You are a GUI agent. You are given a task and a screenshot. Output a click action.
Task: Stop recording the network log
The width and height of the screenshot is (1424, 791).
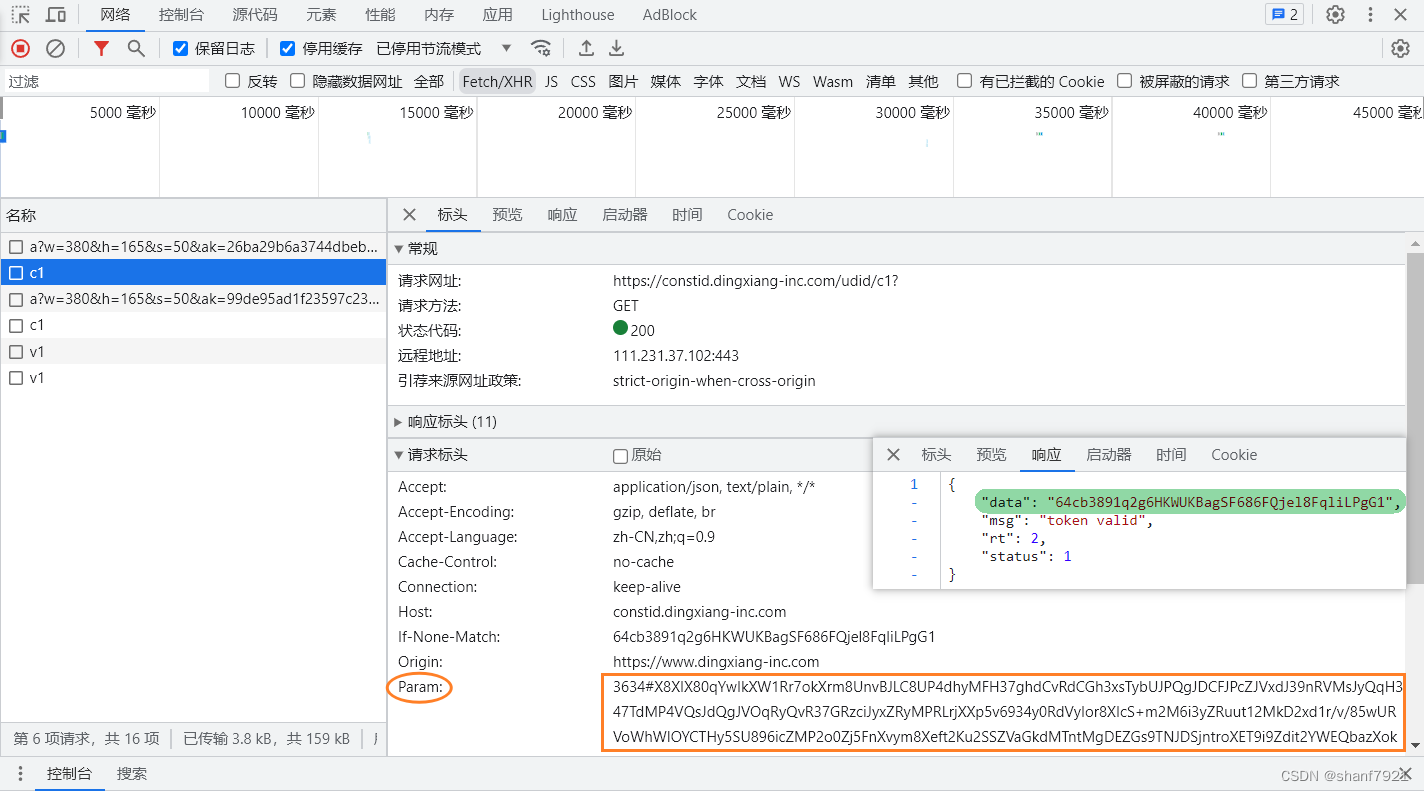coord(20,48)
